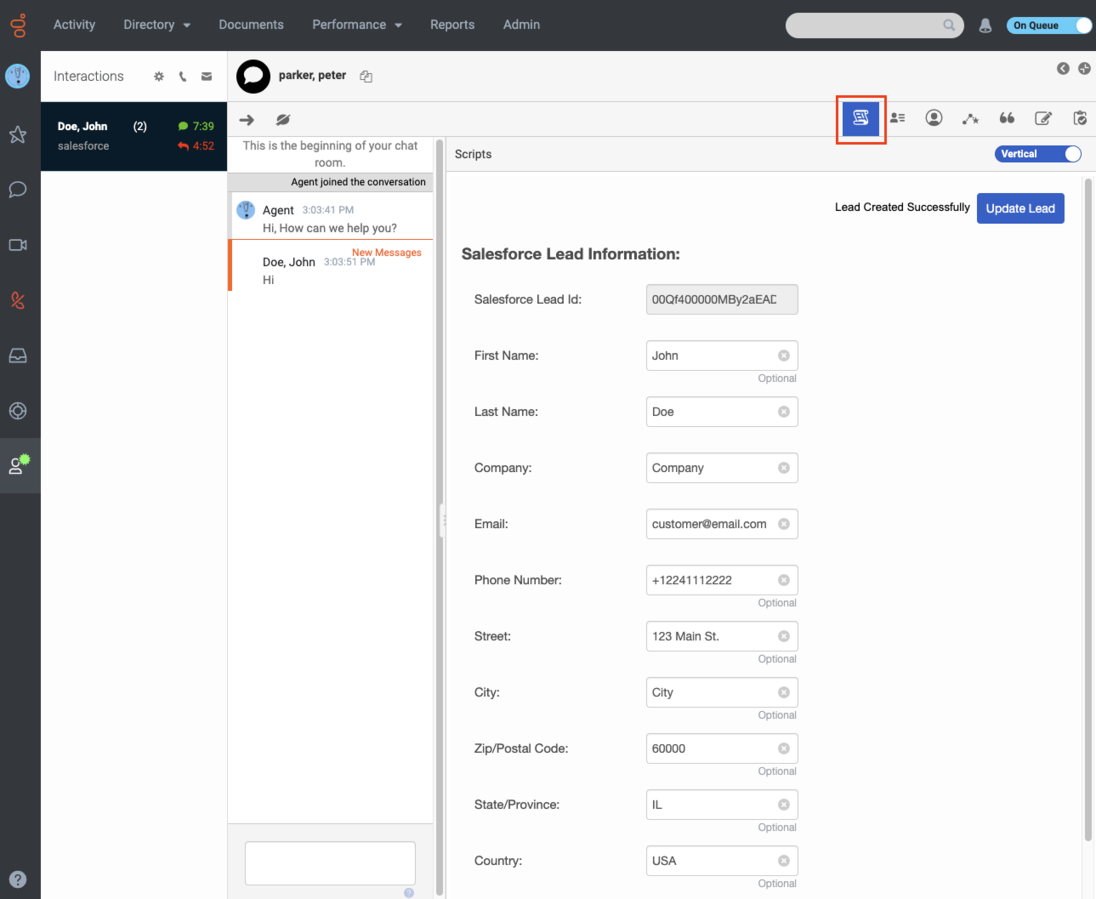Open the Inbox tray icon
The image size is (1096, 899).
coord(17,356)
